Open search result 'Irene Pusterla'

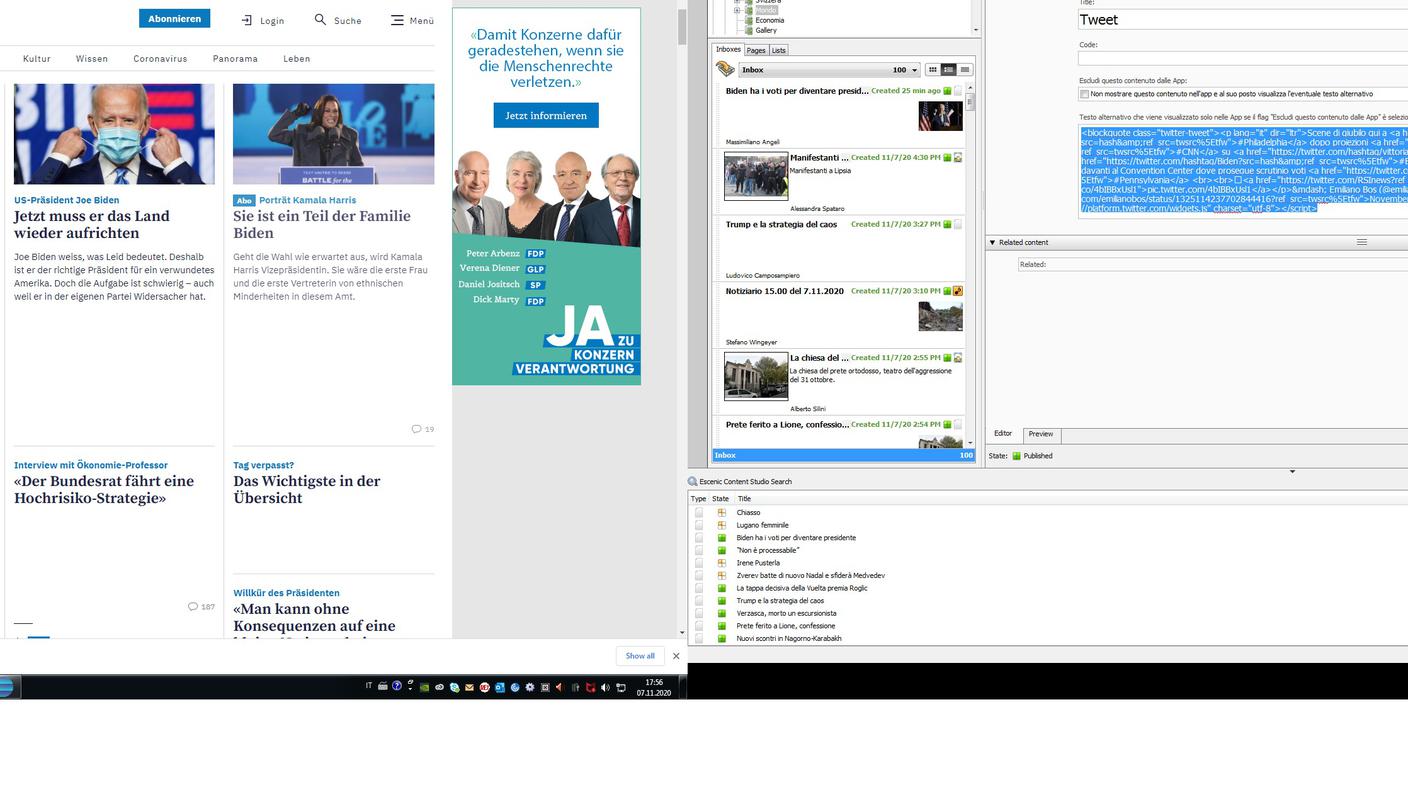coord(758,563)
